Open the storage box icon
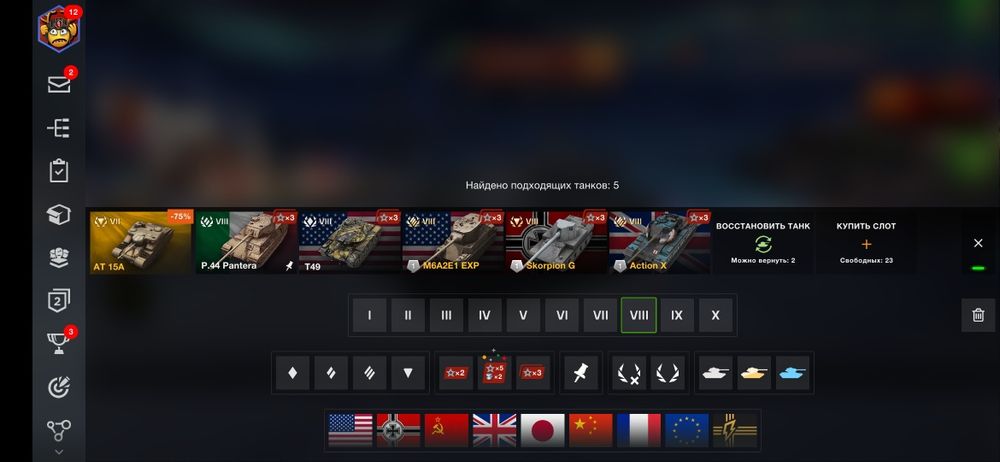This screenshot has width=1000, height=462. pyautogui.click(x=59, y=215)
